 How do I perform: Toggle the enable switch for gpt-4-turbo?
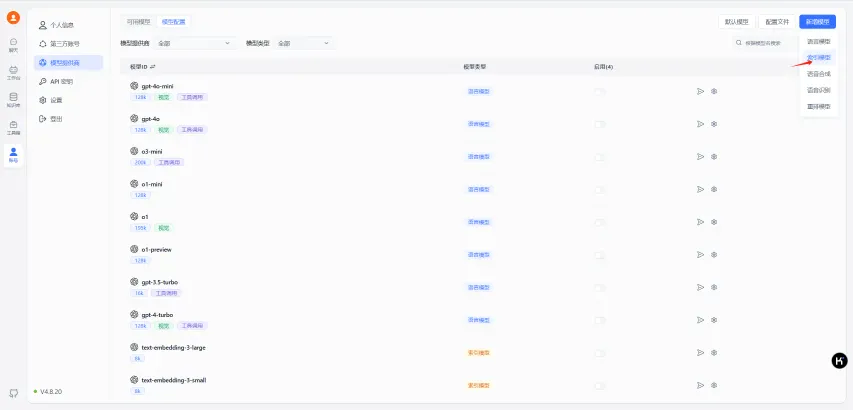click(x=600, y=320)
